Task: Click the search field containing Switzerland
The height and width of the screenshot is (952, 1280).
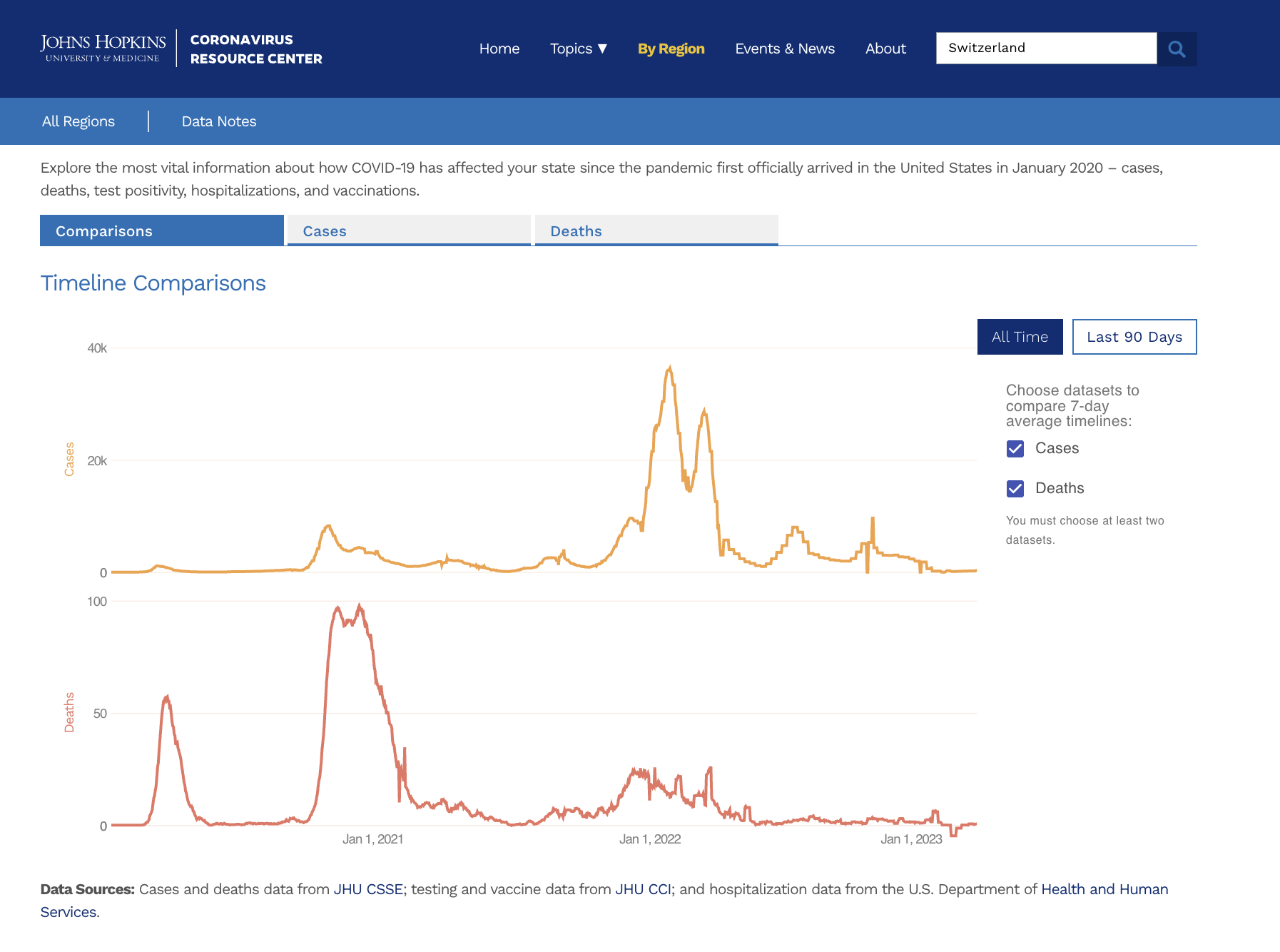Action: click(x=1045, y=48)
